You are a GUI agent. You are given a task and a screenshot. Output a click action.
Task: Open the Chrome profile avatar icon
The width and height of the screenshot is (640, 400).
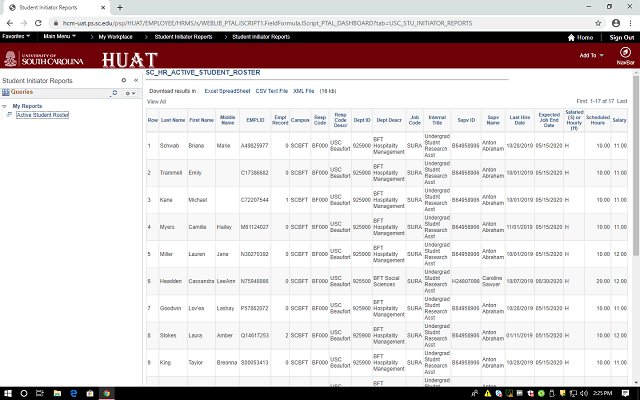(616, 23)
